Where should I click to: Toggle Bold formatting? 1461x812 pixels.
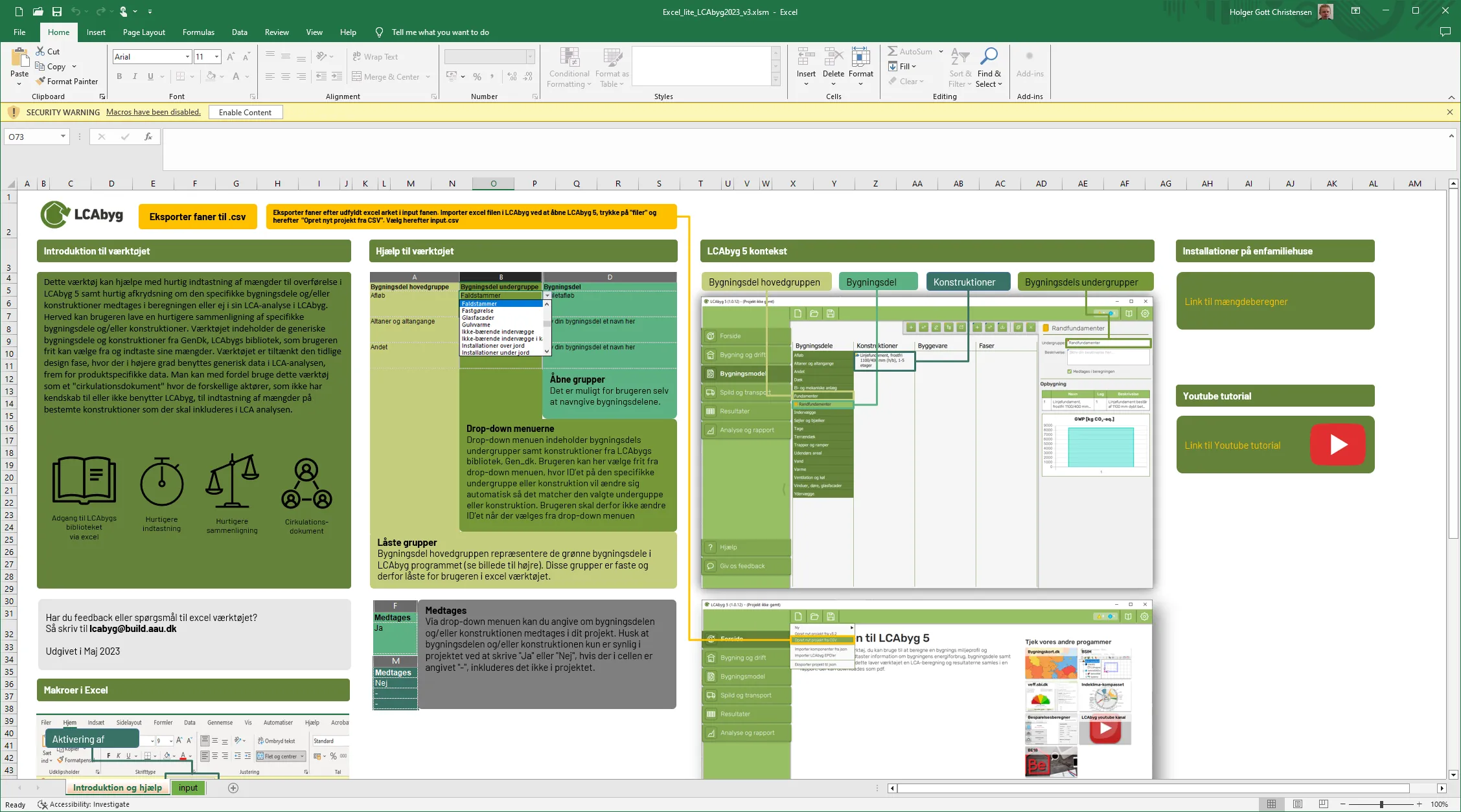pos(119,76)
